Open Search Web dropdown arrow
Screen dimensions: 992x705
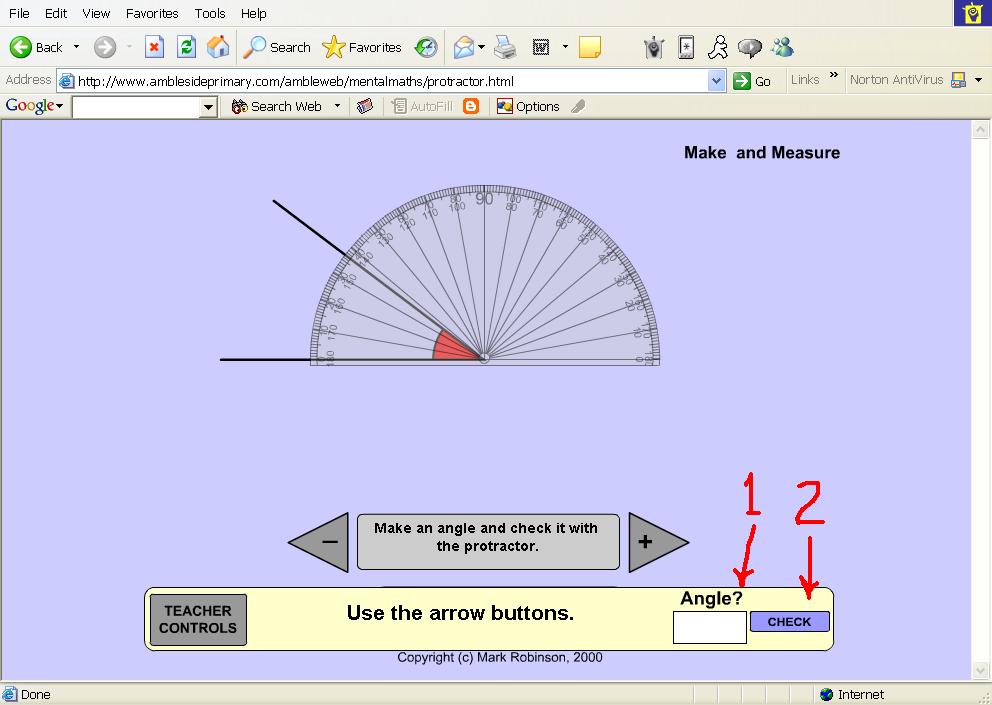337,106
